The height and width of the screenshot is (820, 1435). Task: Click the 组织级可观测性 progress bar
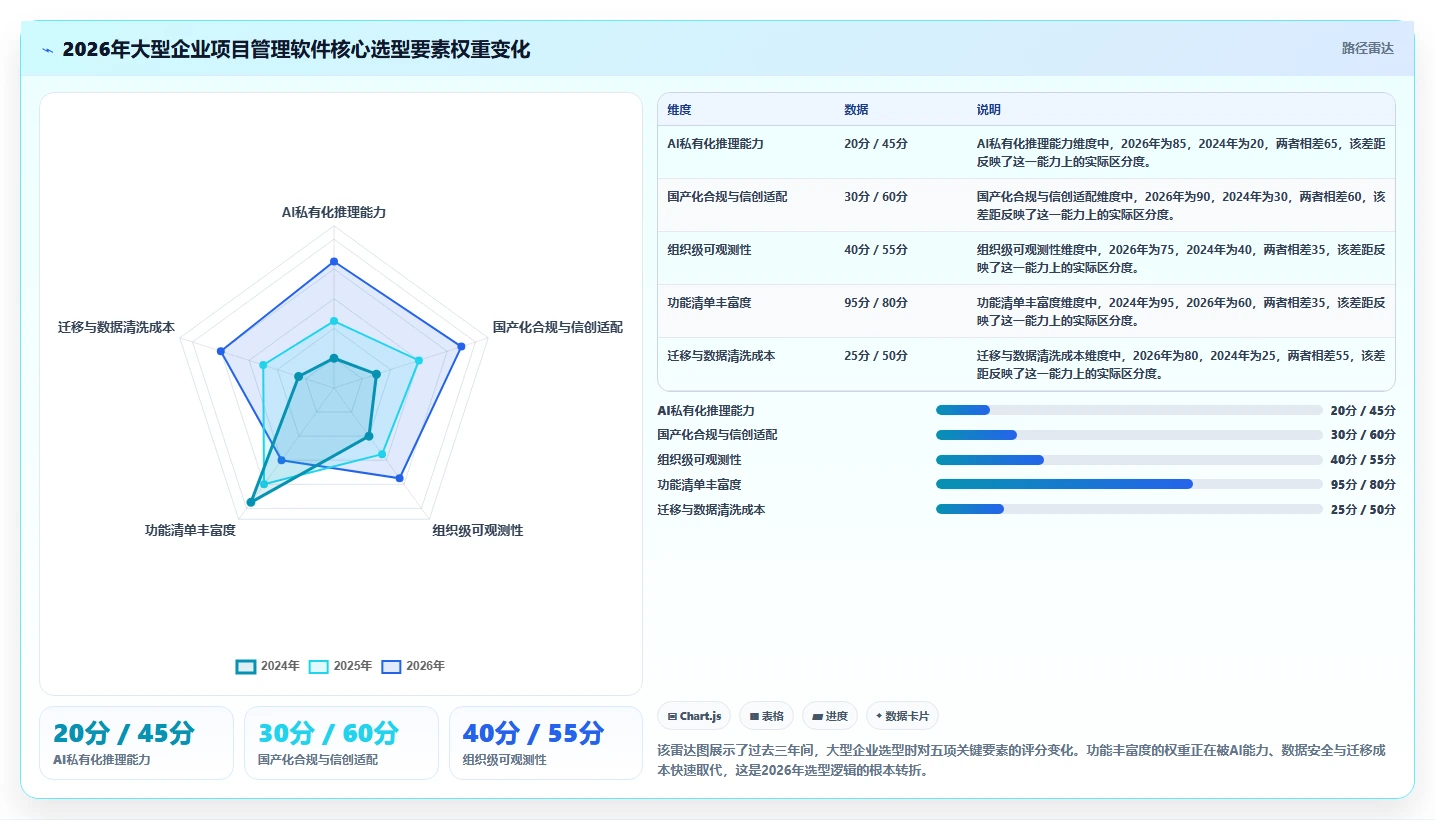(x=1129, y=460)
